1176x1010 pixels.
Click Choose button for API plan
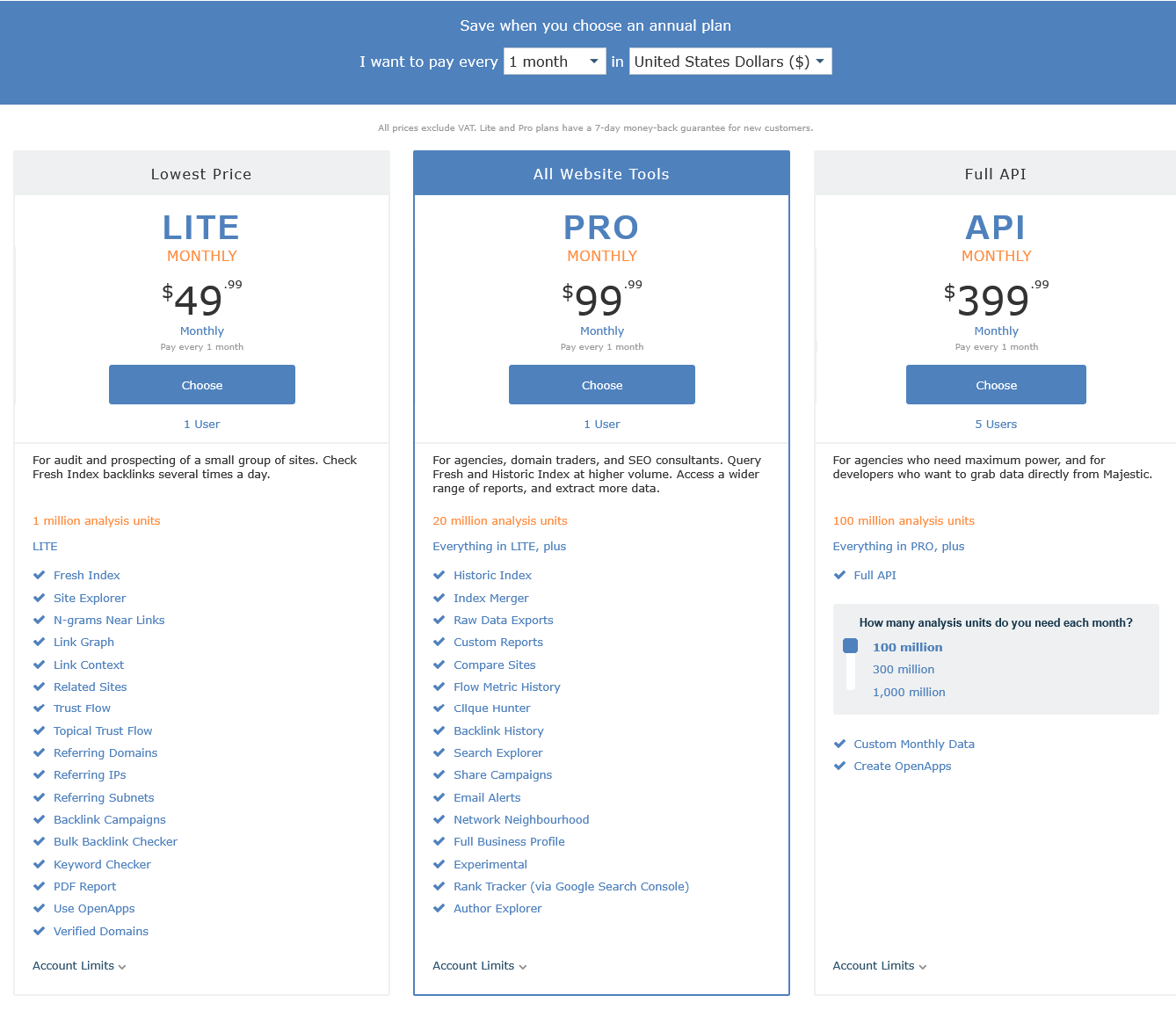pos(996,385)
